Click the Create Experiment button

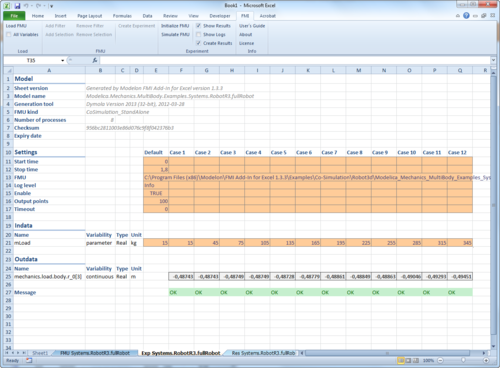tap(137, 26)
